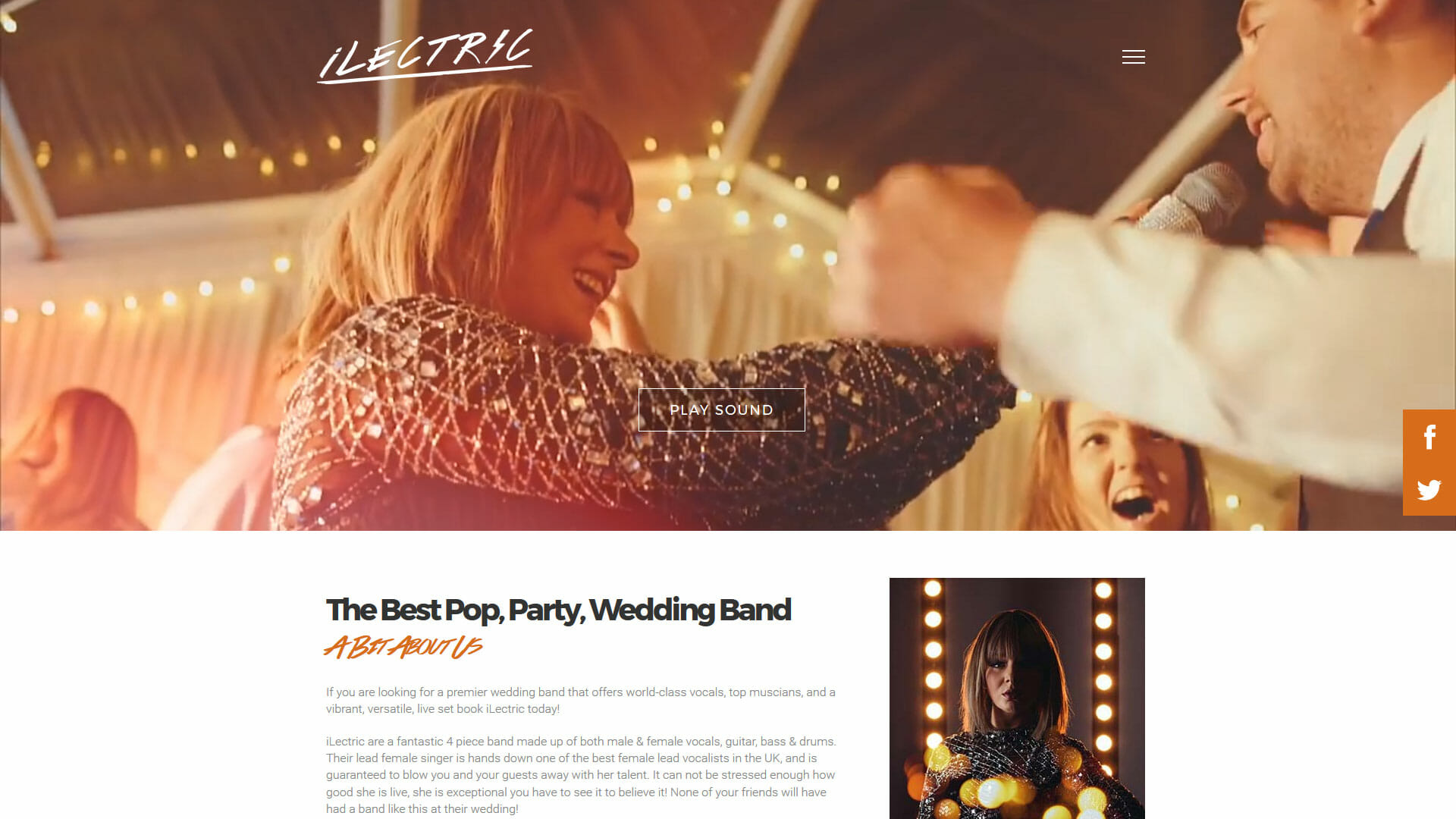The width and height of the screenshot is (1456, 819).
Task: Click the iLectric handwritten logo
Action: pyautogui.click(x=425, y=55)
